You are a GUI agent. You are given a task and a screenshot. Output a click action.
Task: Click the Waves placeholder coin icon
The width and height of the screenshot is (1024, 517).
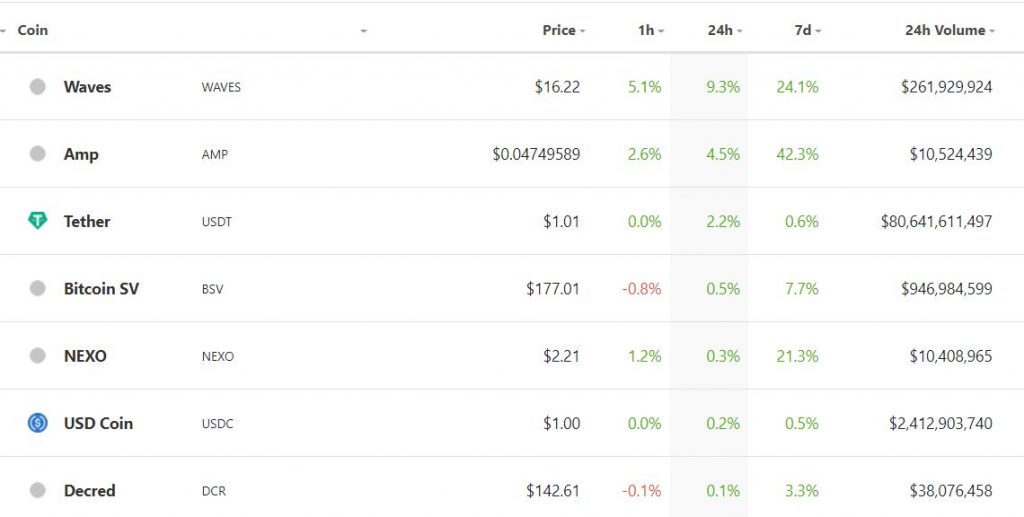coord(38,86)
